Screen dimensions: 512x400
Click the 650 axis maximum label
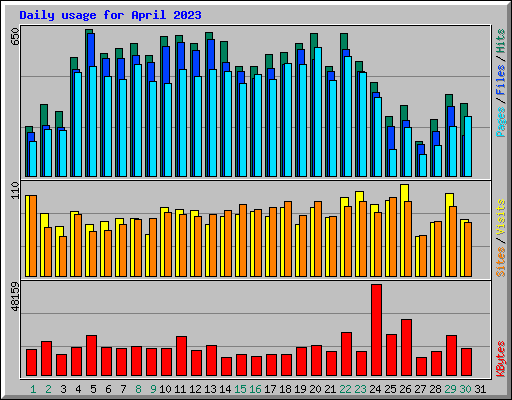click(15, 37)
